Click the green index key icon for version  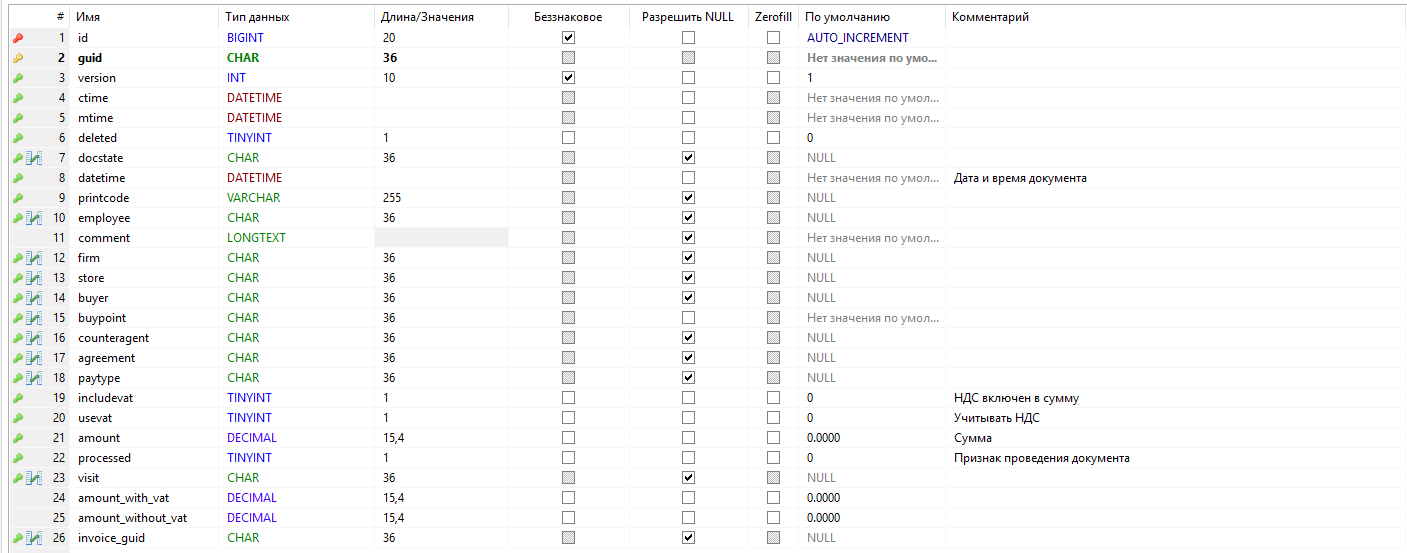pyautogui.click(x=17, y=78)
